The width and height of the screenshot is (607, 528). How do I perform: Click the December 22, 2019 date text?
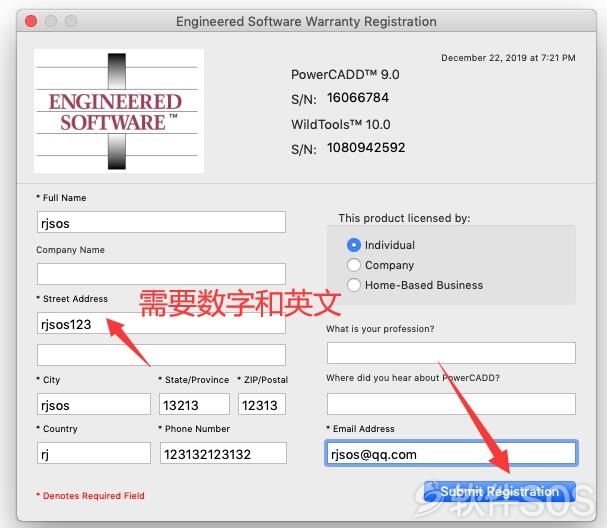point(508,58)
